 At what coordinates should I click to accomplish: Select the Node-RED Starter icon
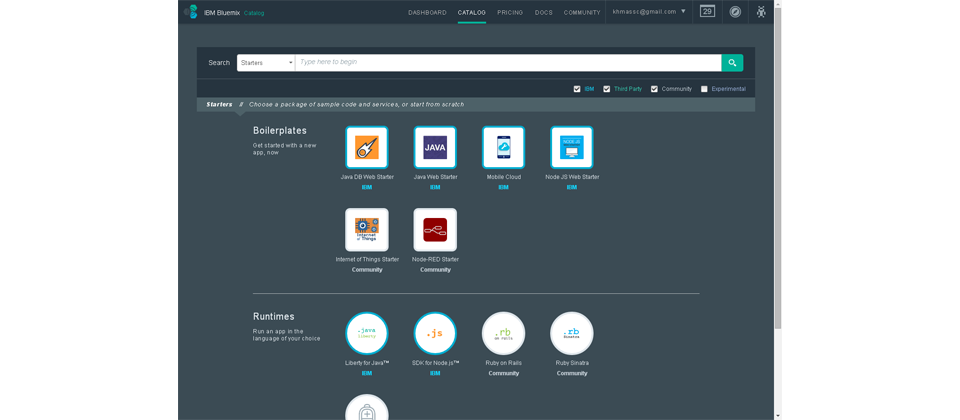pos(435,230)
